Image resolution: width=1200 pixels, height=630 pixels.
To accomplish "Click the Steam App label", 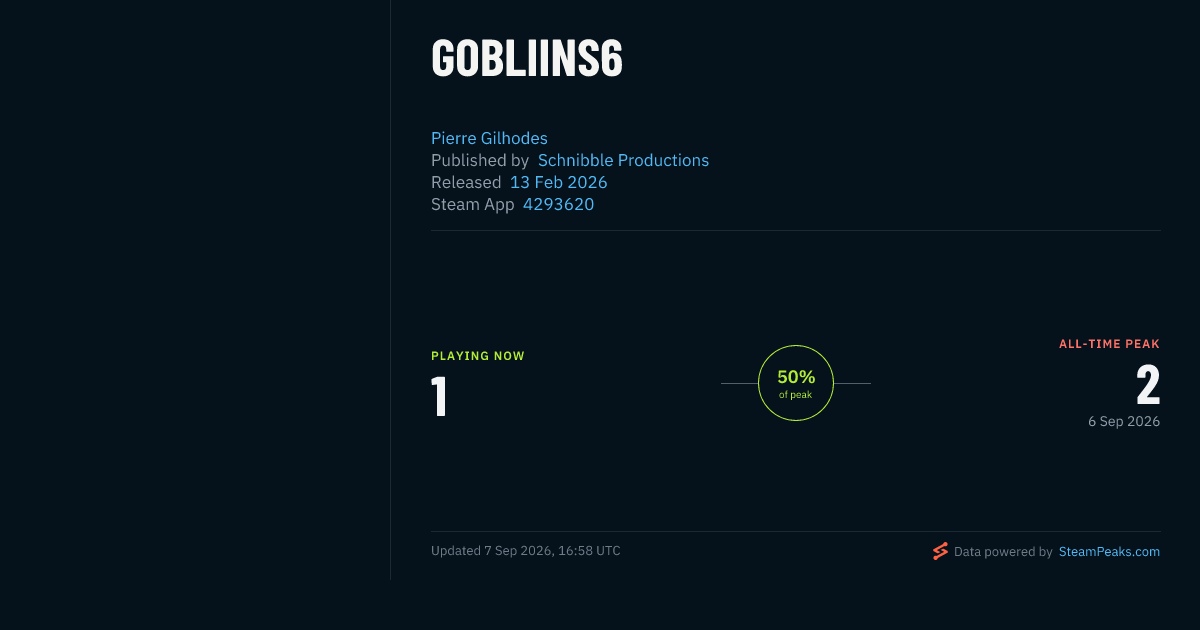I will click(x=473, y=204).
